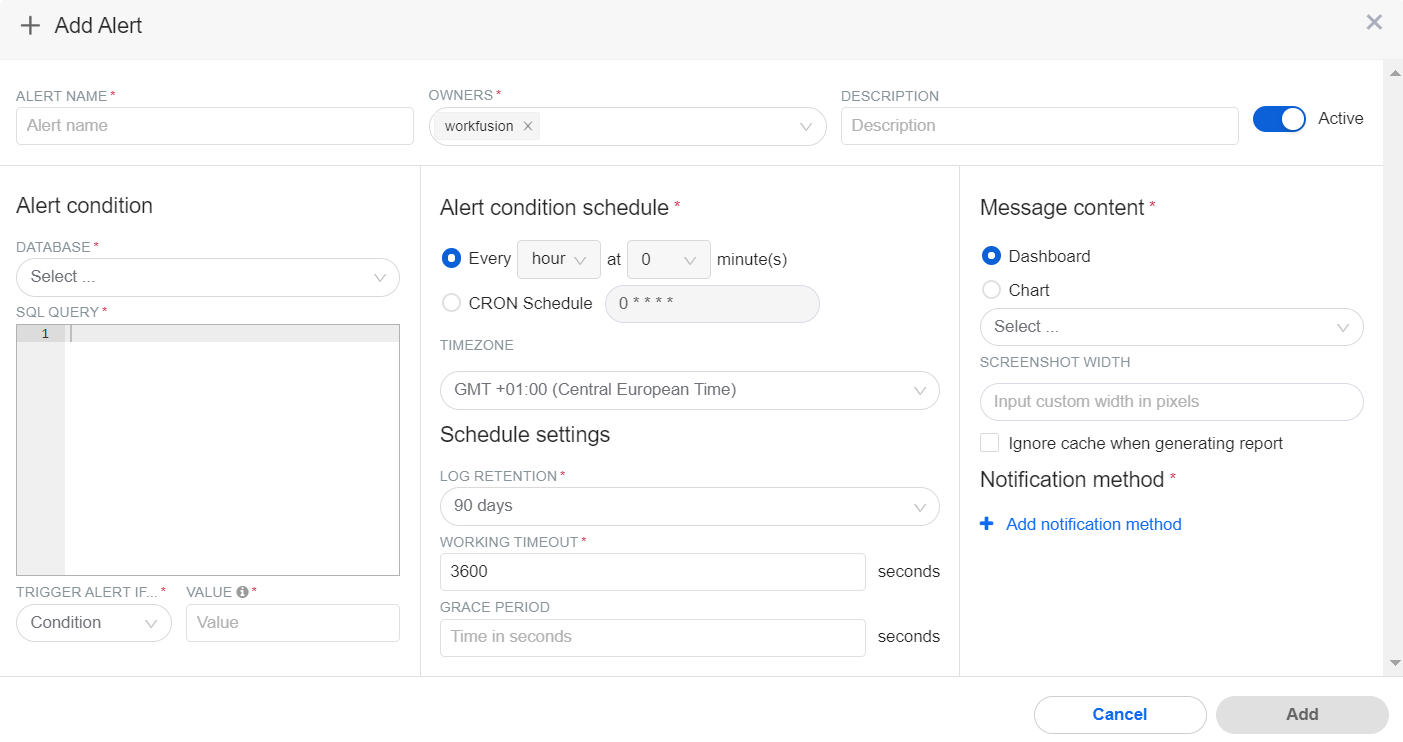Click the Add button
The image size is (1403, 742).
point(1302,715)
